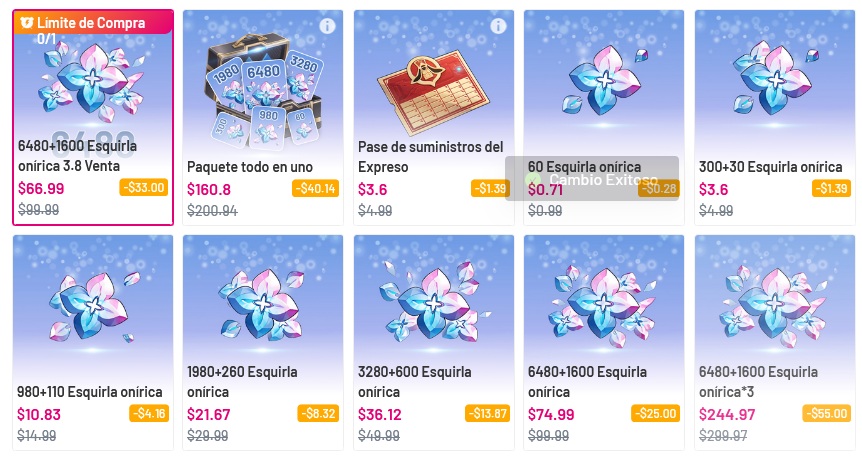Pick the 6480+1600 Esquirla onírica*3 bundle
862x457 pixels.
775,343
